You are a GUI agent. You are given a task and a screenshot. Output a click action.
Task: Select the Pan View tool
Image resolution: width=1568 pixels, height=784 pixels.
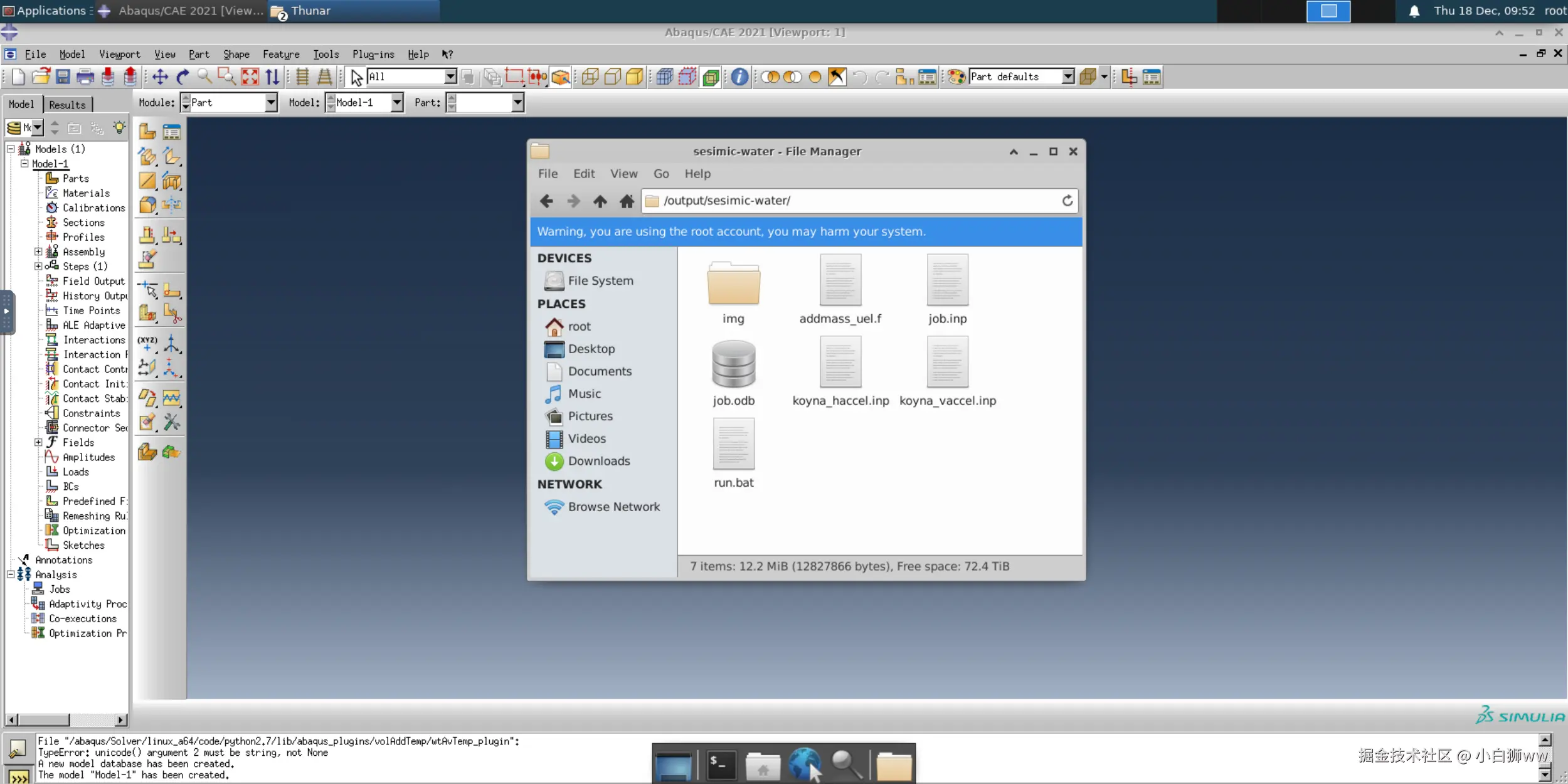pyautogui.click(x=160, y=77)
